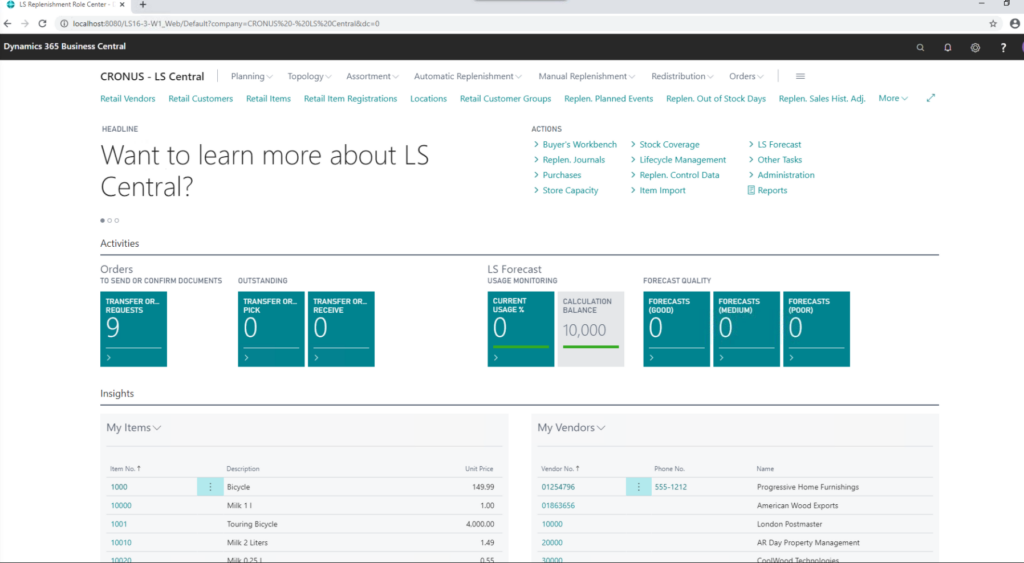
Task: Open Retail Customers navigation link
Action: point(200,99)
